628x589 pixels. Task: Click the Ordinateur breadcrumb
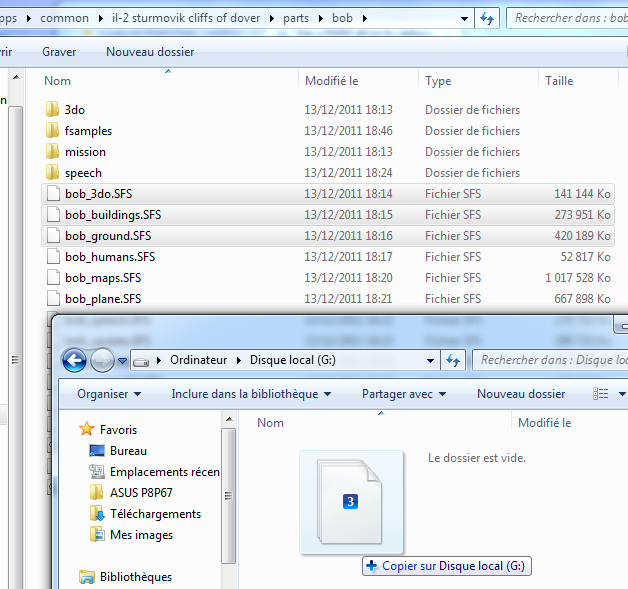[199, 360]
